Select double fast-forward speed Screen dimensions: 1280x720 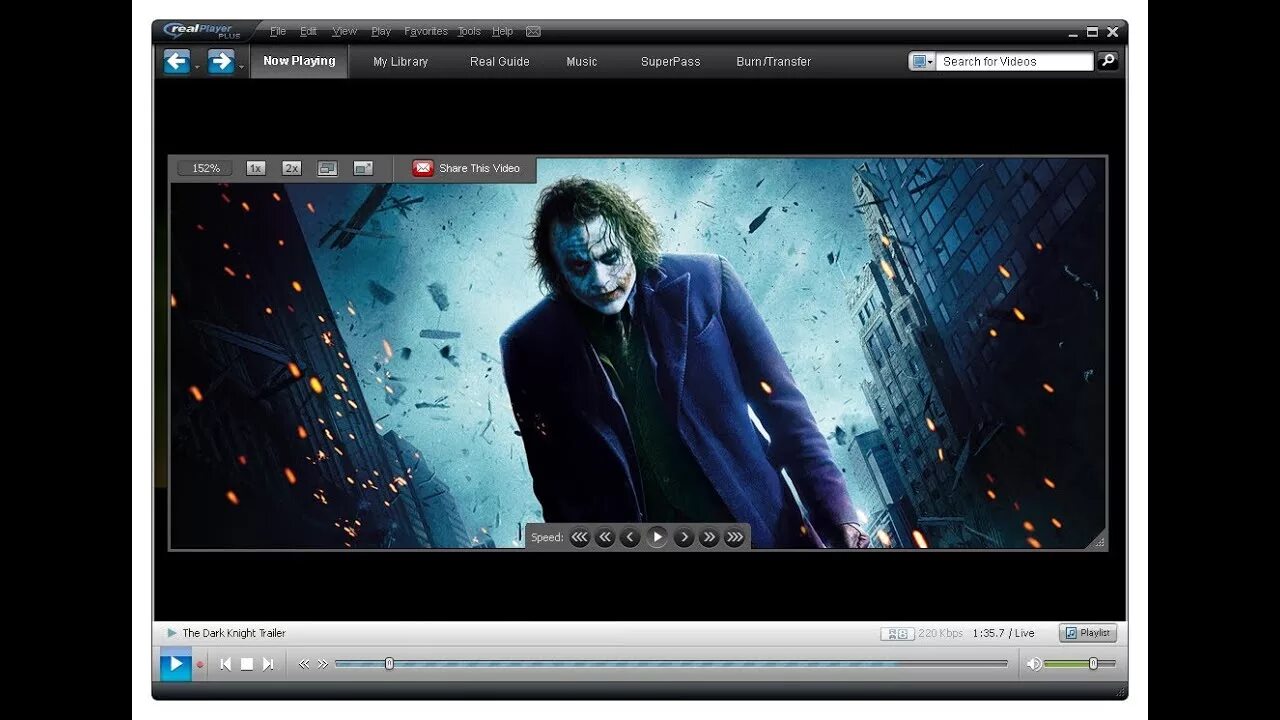coord(709,537)
